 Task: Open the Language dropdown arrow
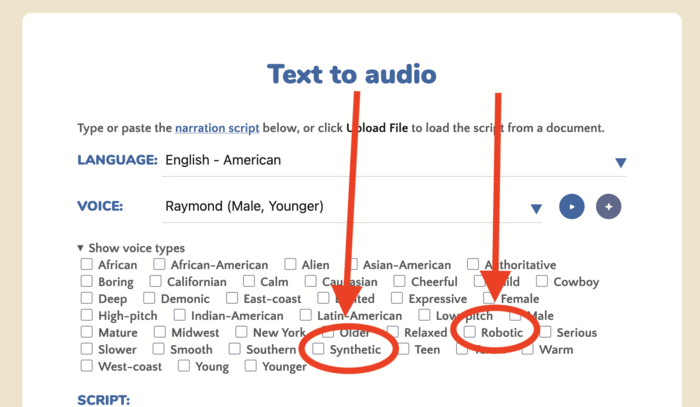click(x=620, y=163)
